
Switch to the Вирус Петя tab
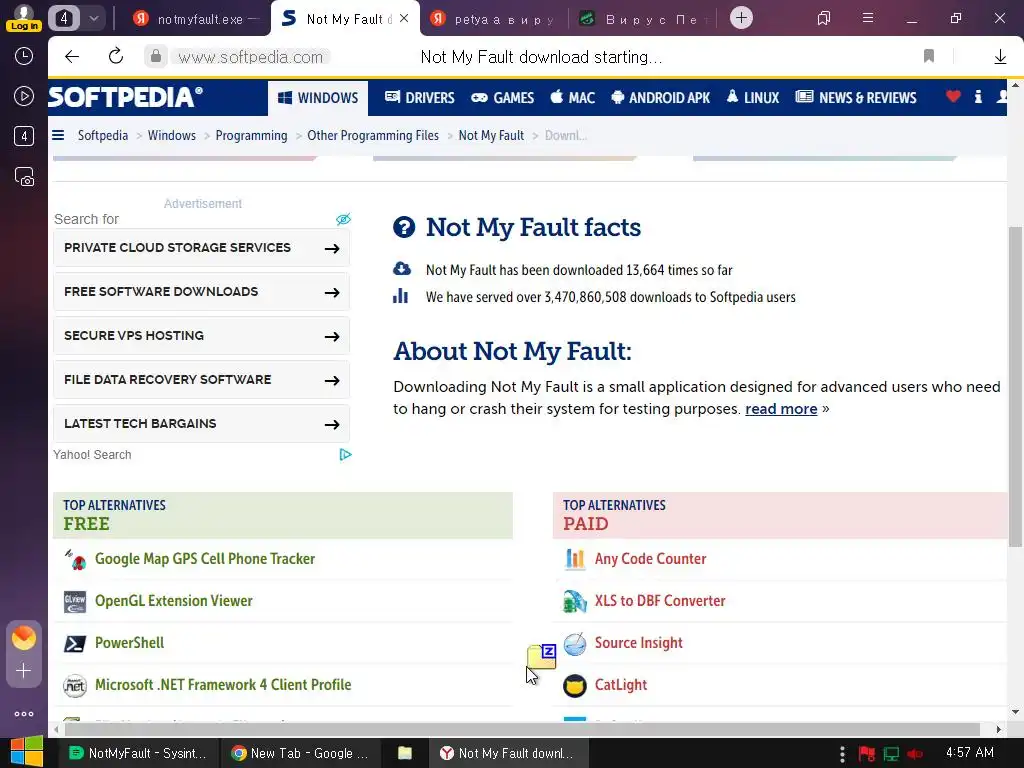[x=643, y=19]
